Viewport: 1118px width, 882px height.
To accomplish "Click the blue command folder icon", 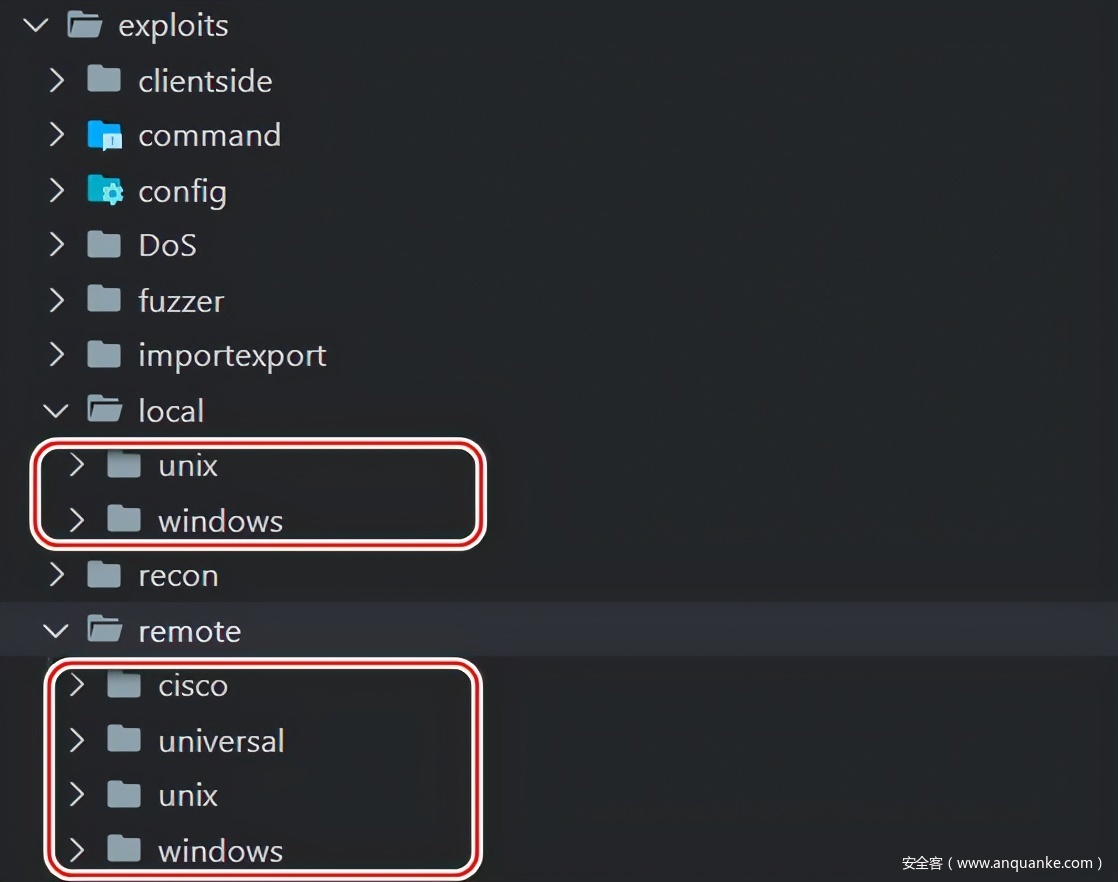I will click(x=104, y=135).
